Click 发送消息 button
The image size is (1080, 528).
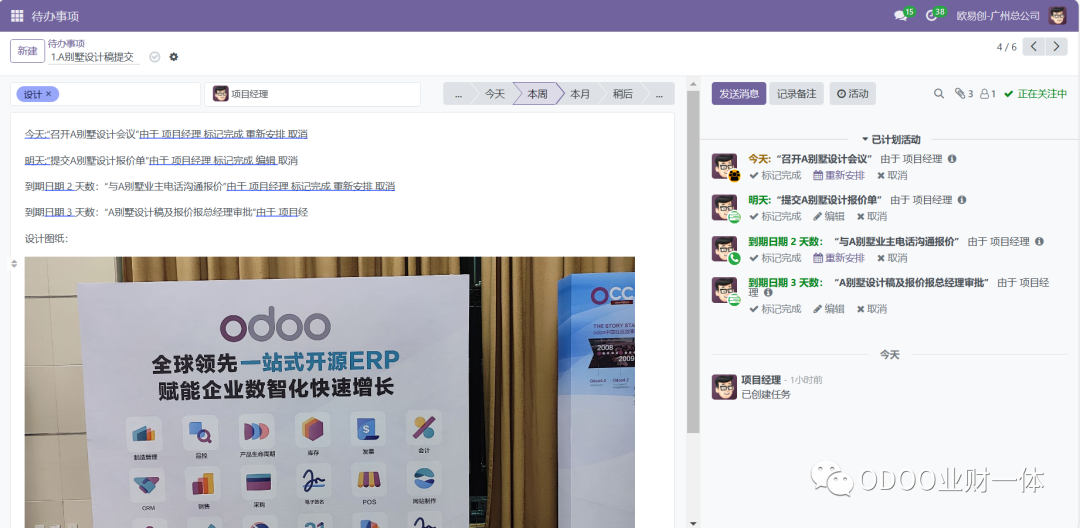738,94
